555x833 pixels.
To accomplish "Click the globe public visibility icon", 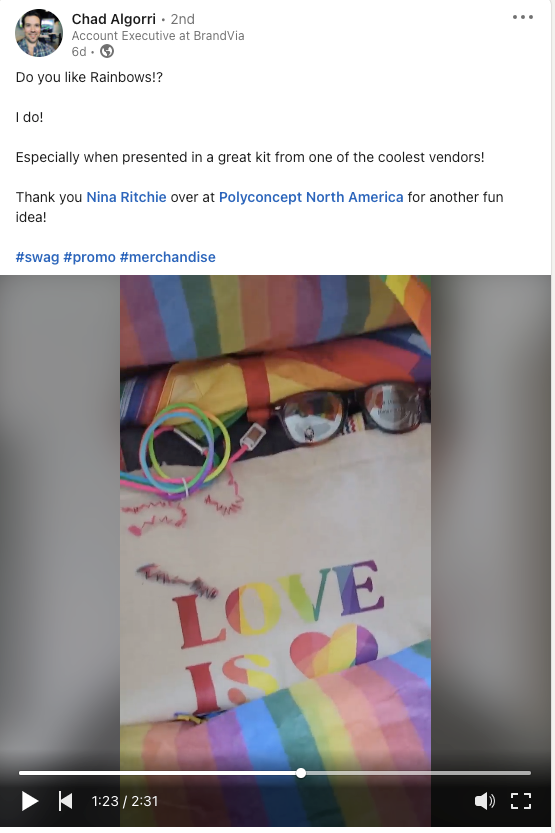I will pos(107,51).
